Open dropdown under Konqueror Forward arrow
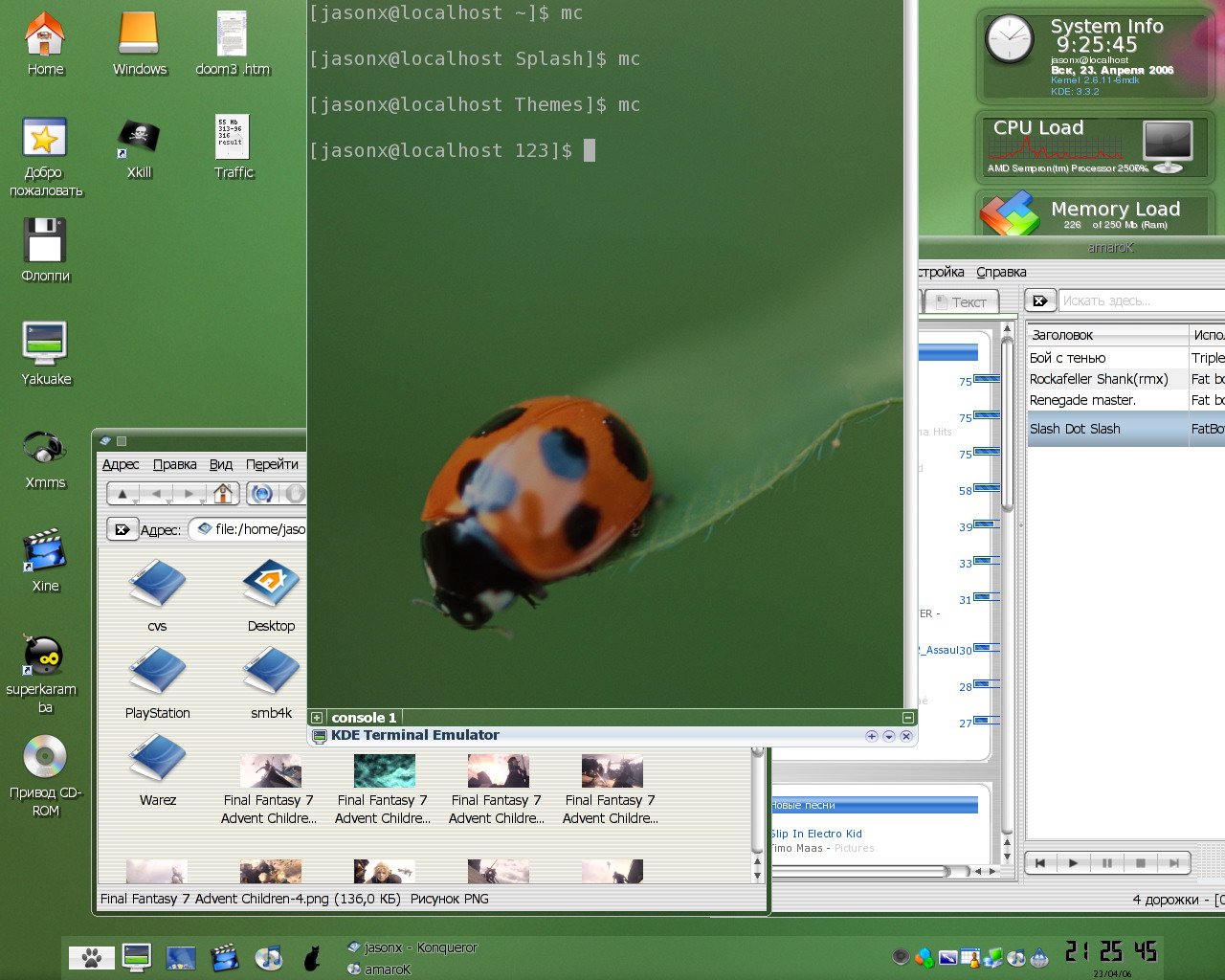1225x980 pixels. coord(202,501)
